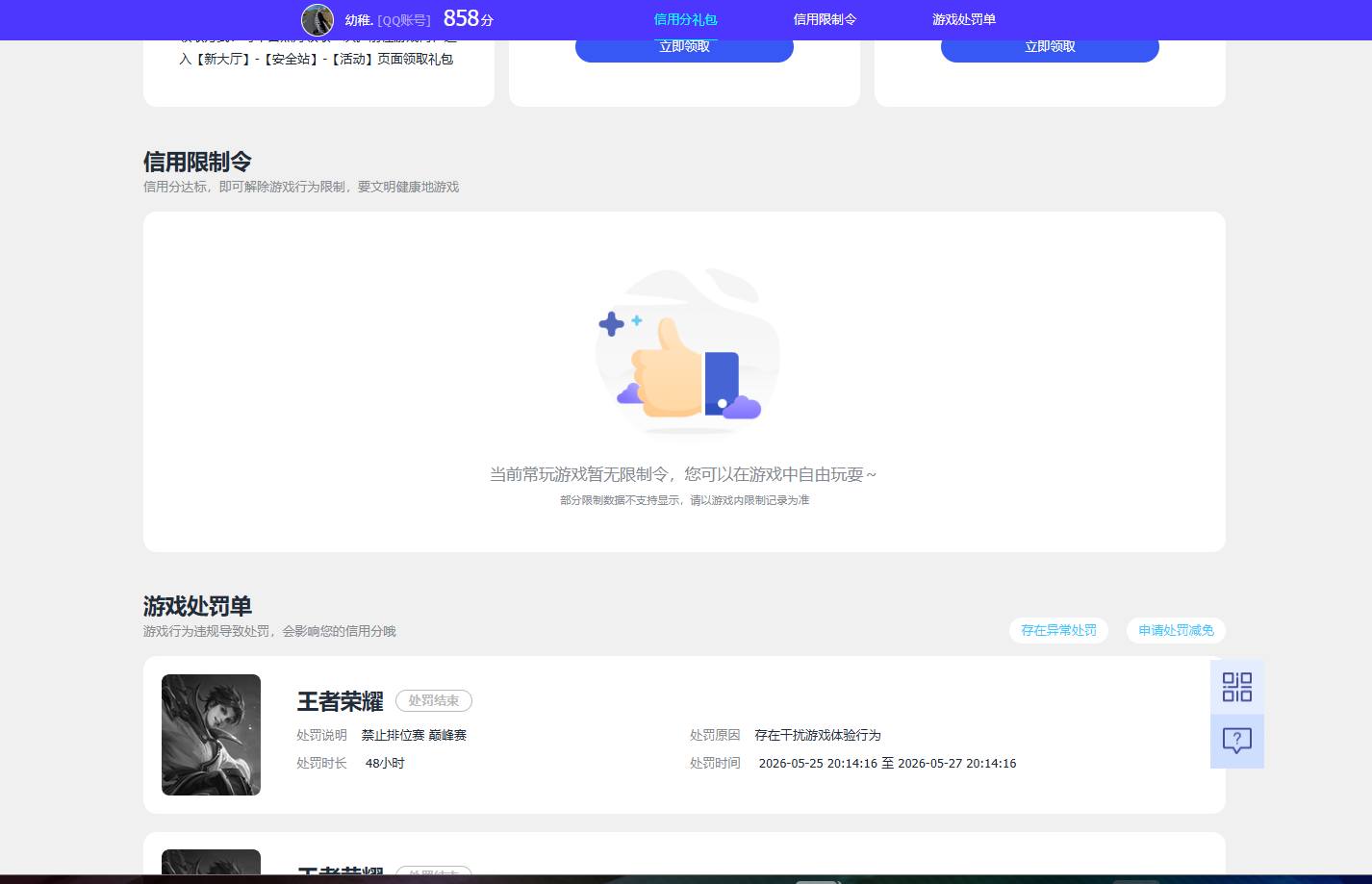The width and height of the screenshot is (1372, 884).
Task: Click the 游戏处罚单 section heading
Action: (x=197, y=606)
